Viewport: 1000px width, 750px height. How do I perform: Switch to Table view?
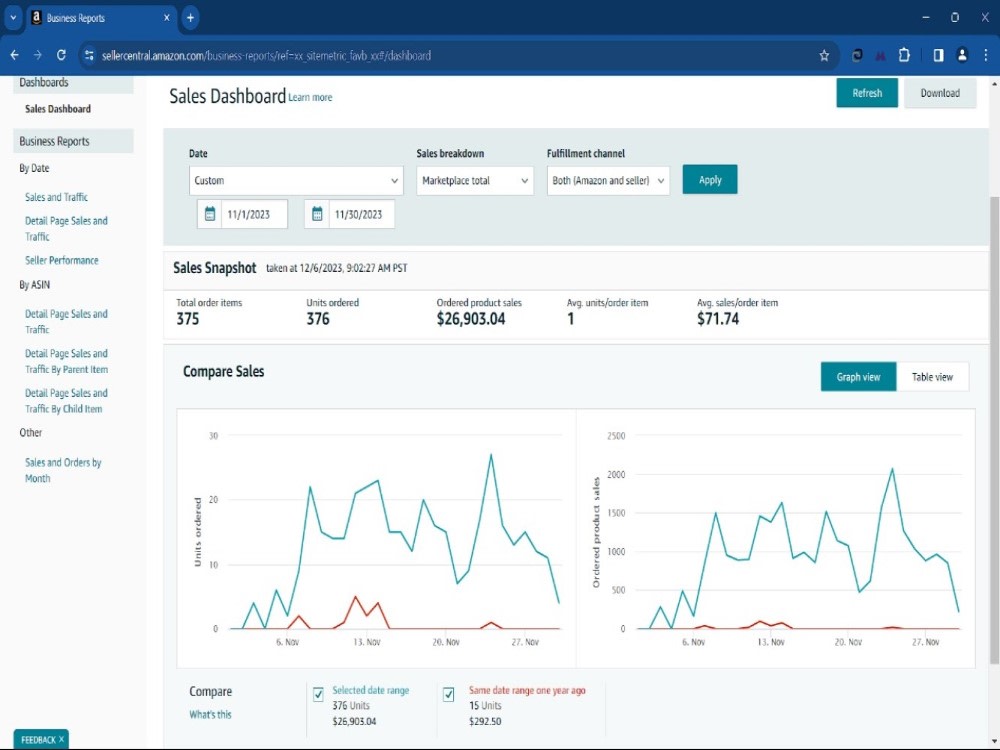pos(932,377)
